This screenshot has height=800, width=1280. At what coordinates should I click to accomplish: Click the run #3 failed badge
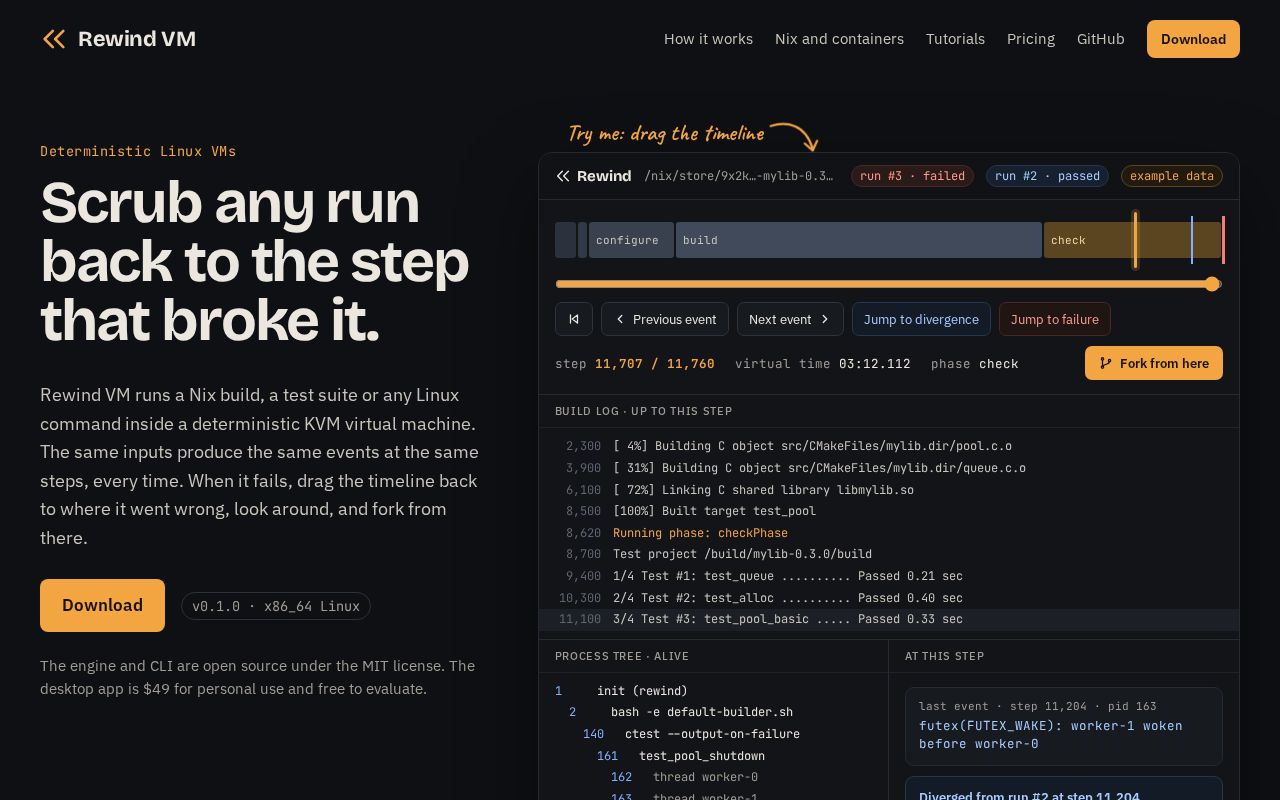click(x=912, y=176)
